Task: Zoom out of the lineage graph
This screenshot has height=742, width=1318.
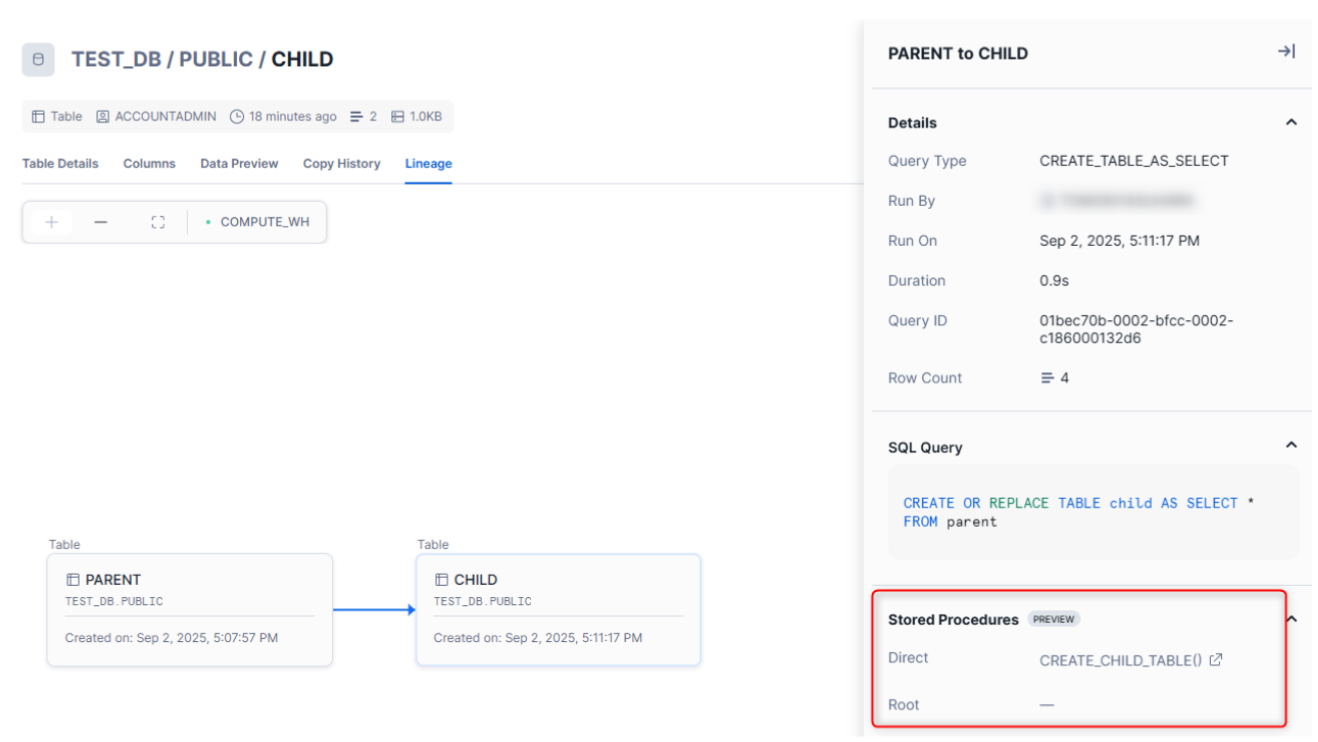Action: 101,222
